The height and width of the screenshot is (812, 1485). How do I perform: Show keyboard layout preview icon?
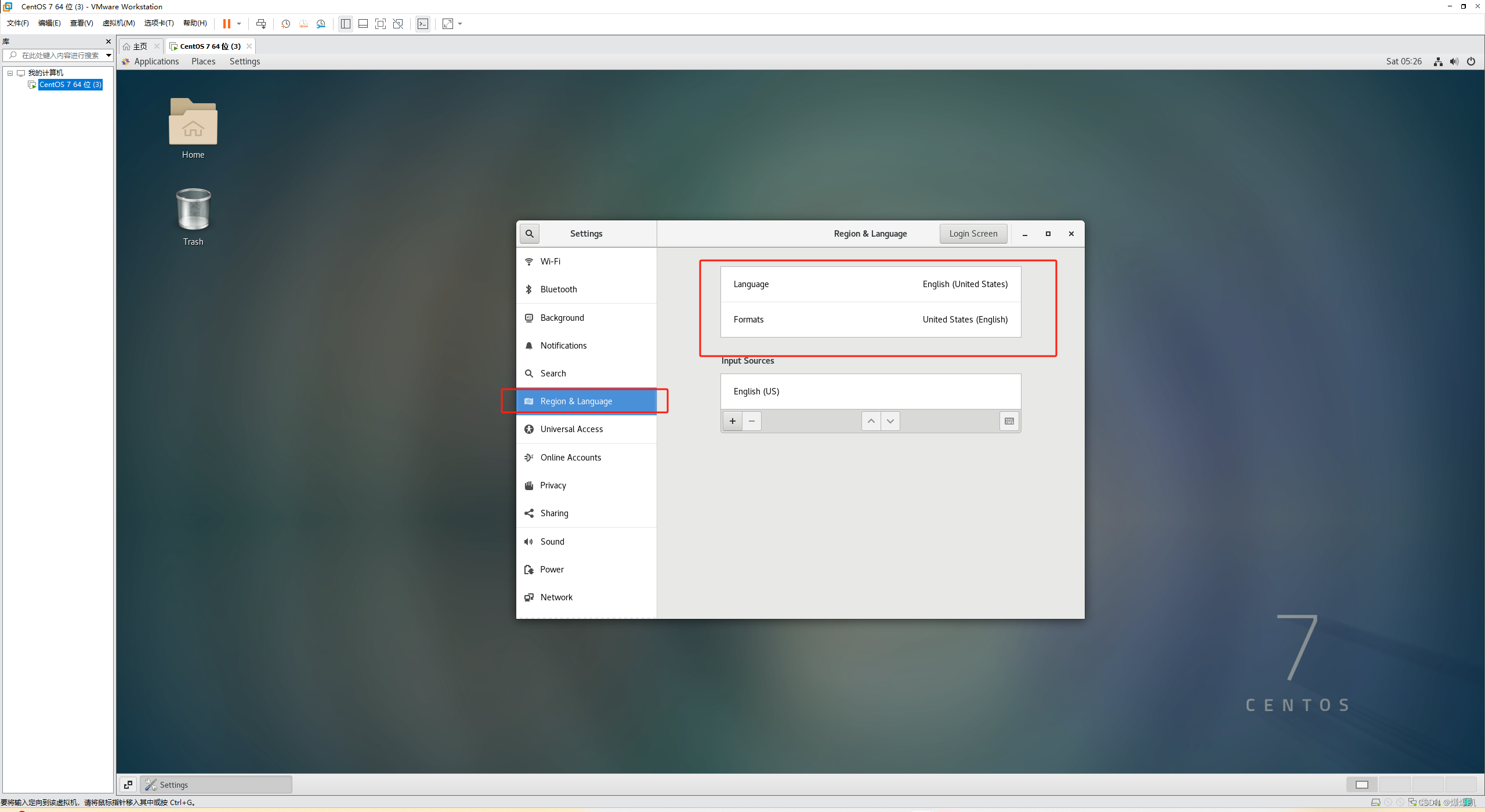[1009, 421]
